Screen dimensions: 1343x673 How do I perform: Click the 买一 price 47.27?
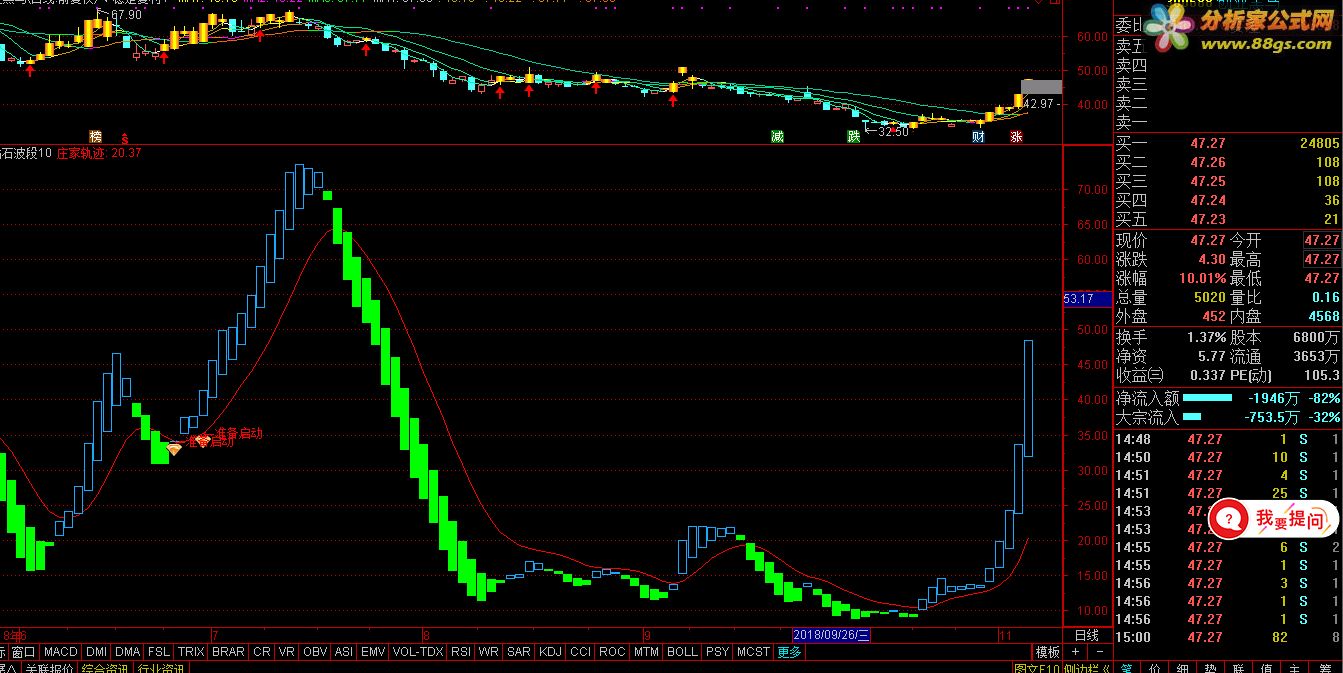click(x=1208, y=144)
